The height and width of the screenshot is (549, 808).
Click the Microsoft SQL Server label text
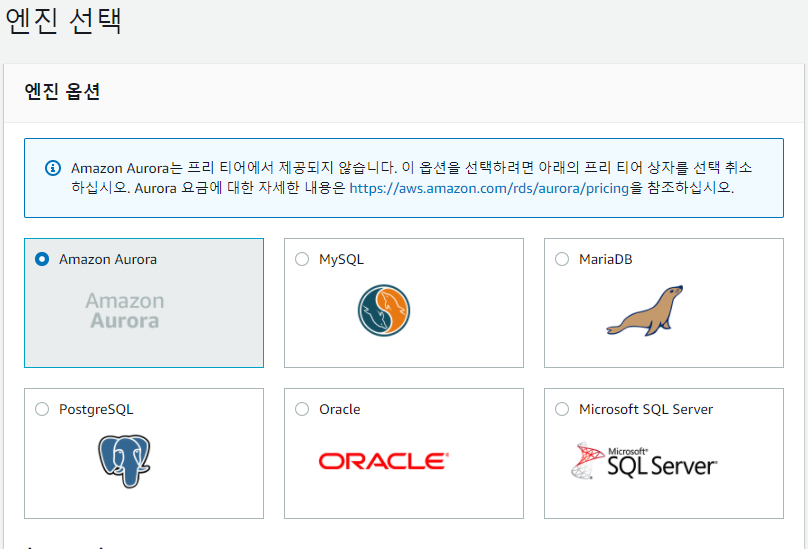coord(646,409)
